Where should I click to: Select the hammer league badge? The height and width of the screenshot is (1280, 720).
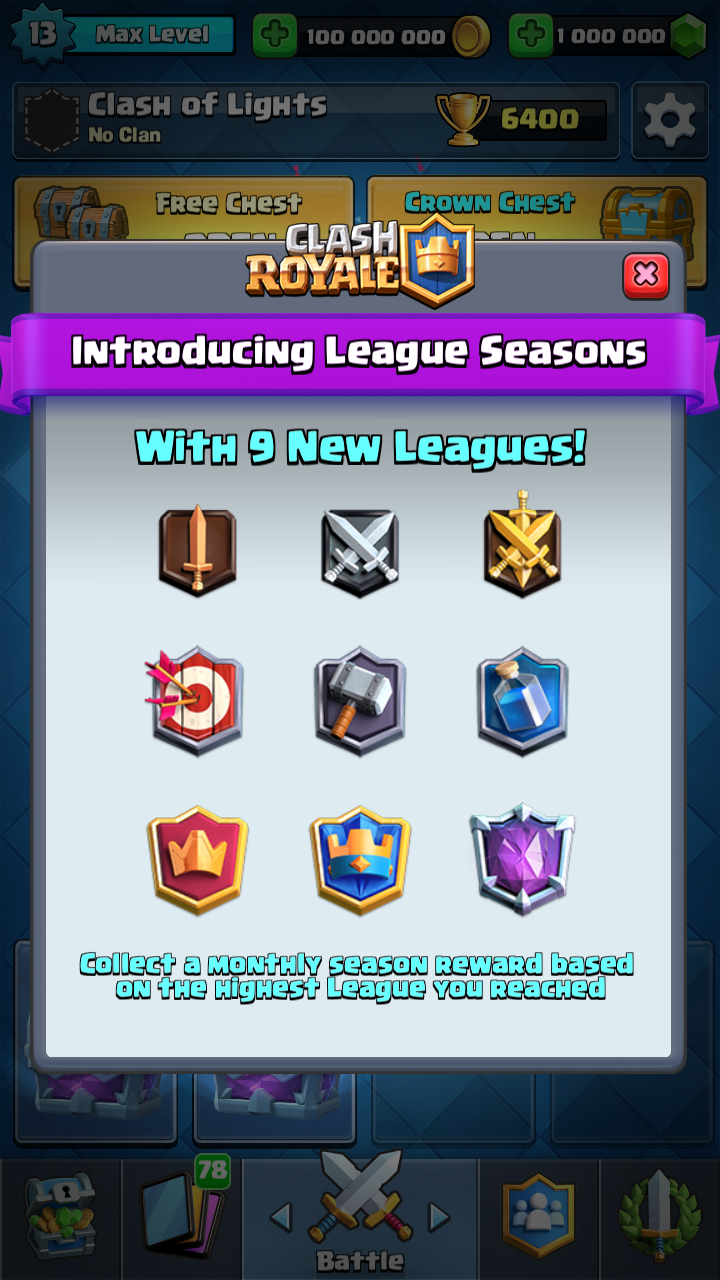point(360,701)
